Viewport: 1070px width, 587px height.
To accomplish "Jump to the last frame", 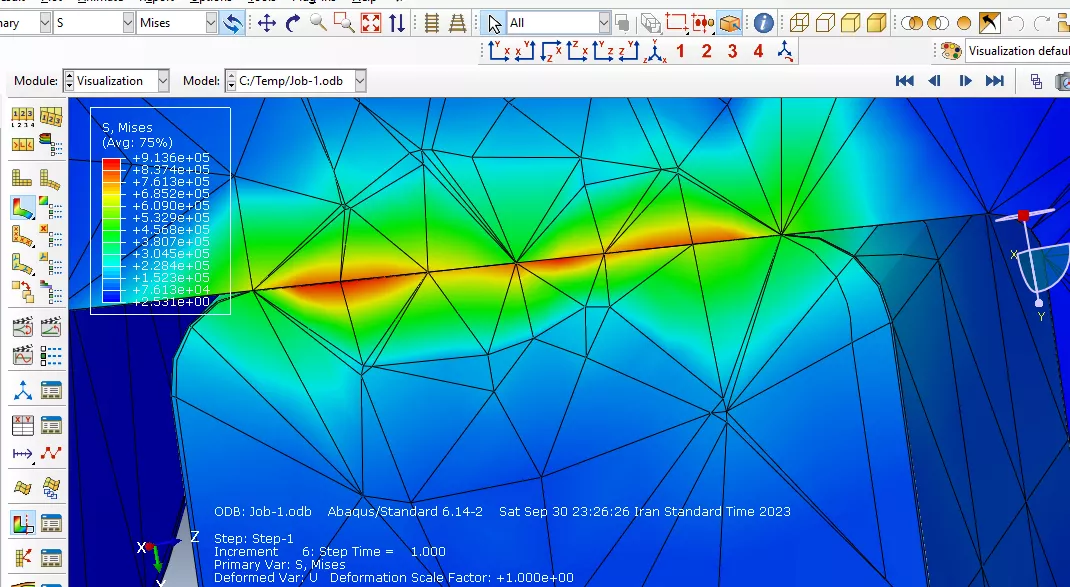I will coord(995,81).
